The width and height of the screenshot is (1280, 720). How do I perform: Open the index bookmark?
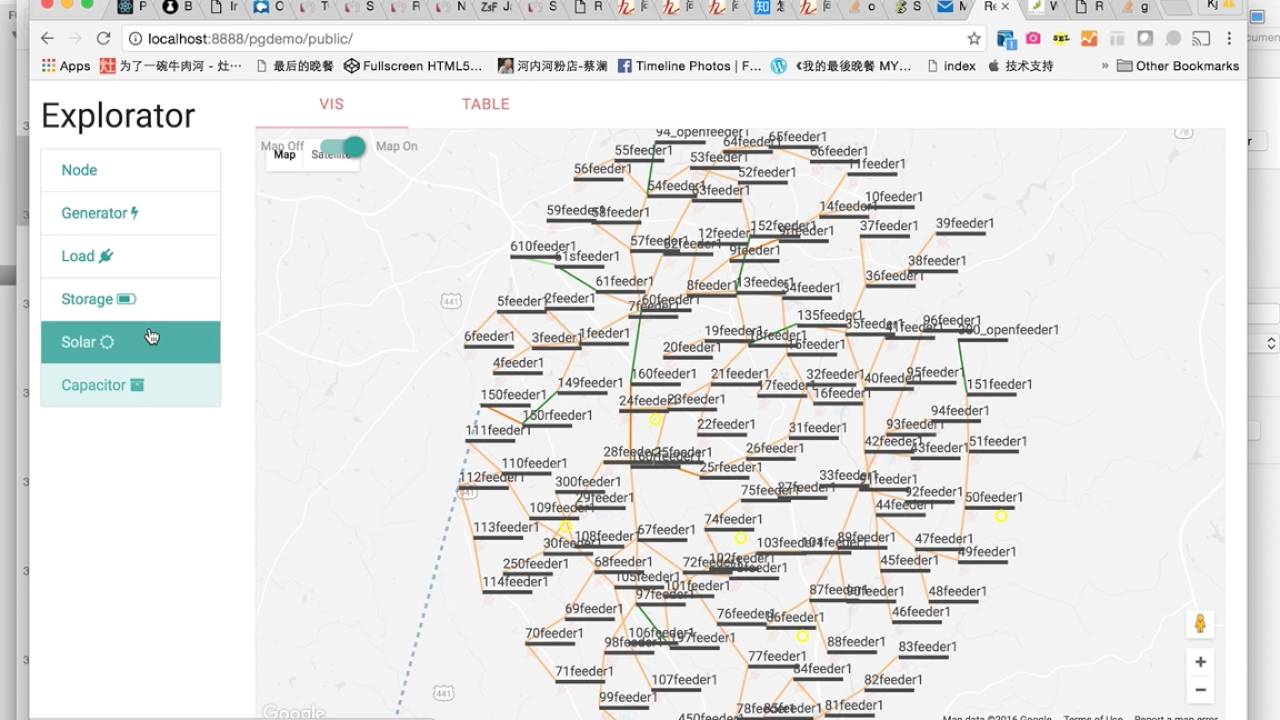950,66
